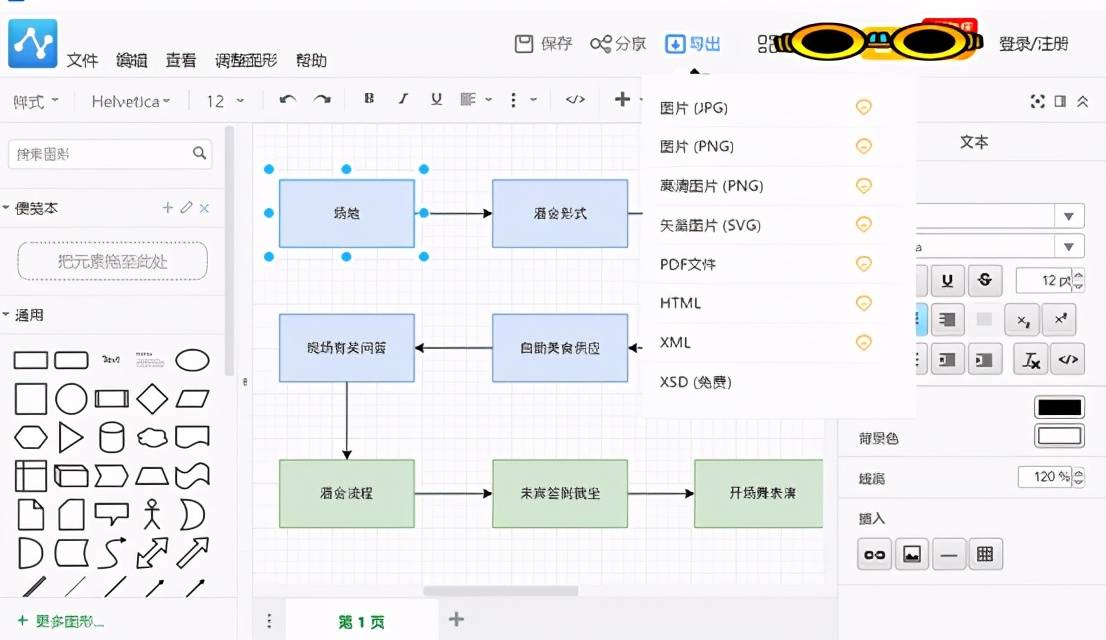1106x640 pixels.
Task: Click the 保存 button
Action: (544, 44)
